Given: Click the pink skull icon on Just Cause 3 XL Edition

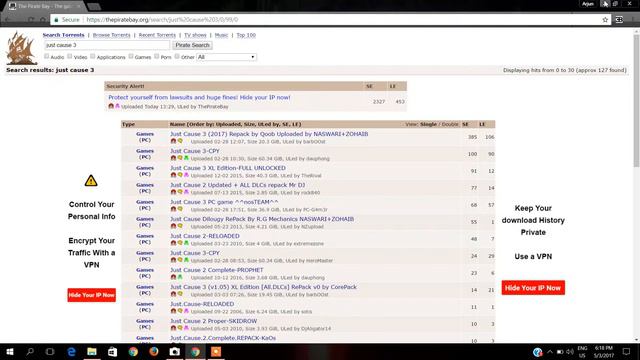Looking at the screenshot, I should click(x=186, y=175).
